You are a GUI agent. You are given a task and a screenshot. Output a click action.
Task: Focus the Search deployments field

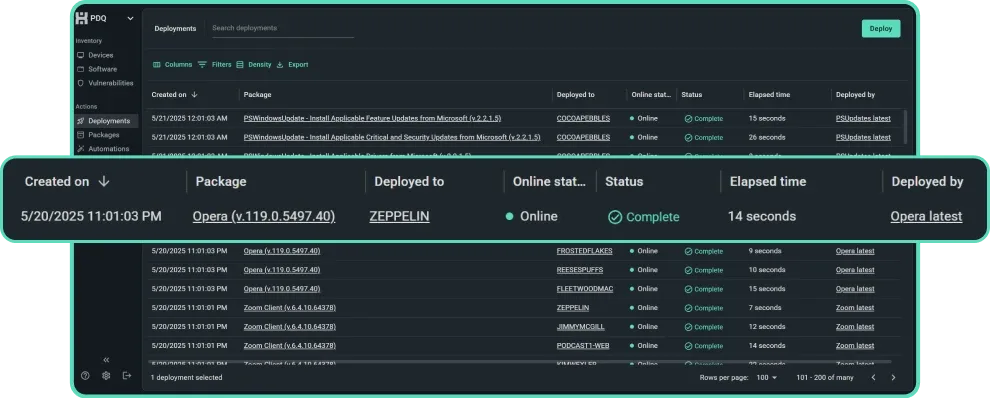pyautogui.click(x=282, y=28)
